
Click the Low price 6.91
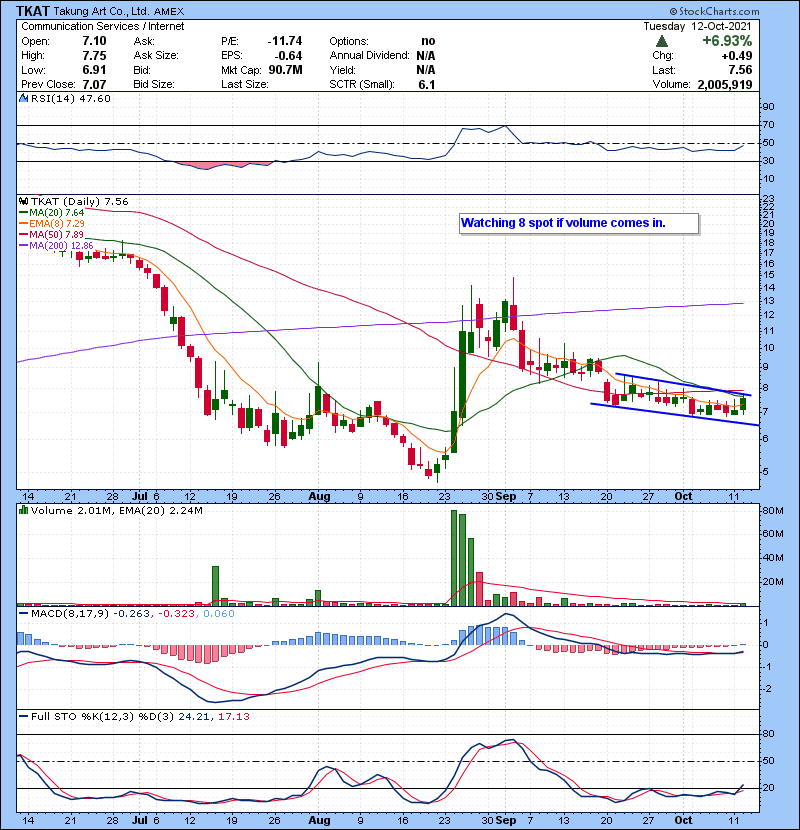coord(94,70)
